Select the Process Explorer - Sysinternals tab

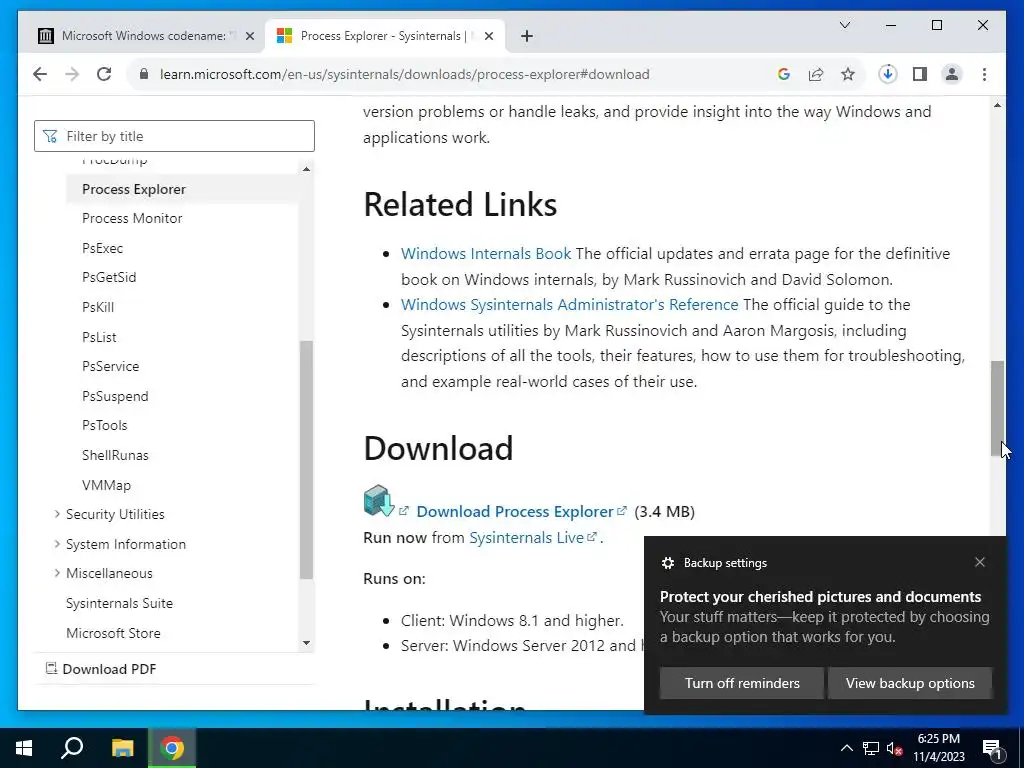click(385, 36)
